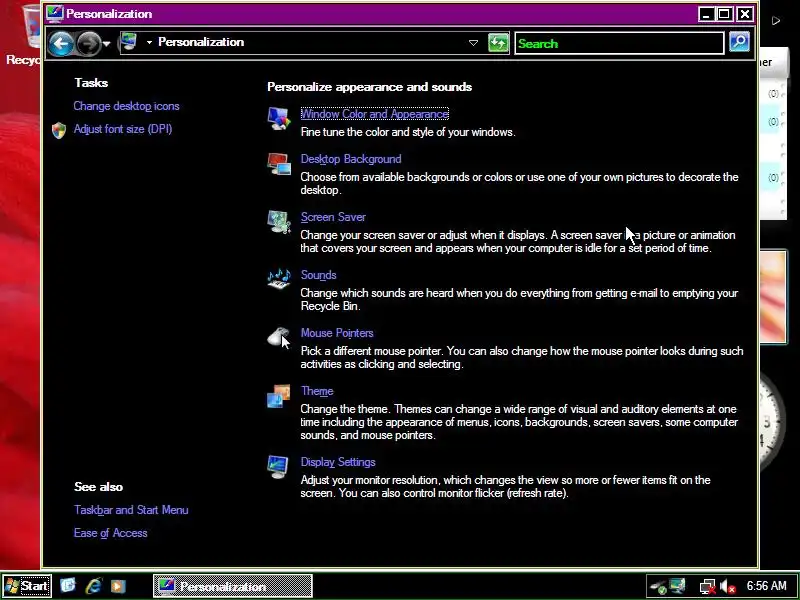Click the green Refresh button

(498, 43)
